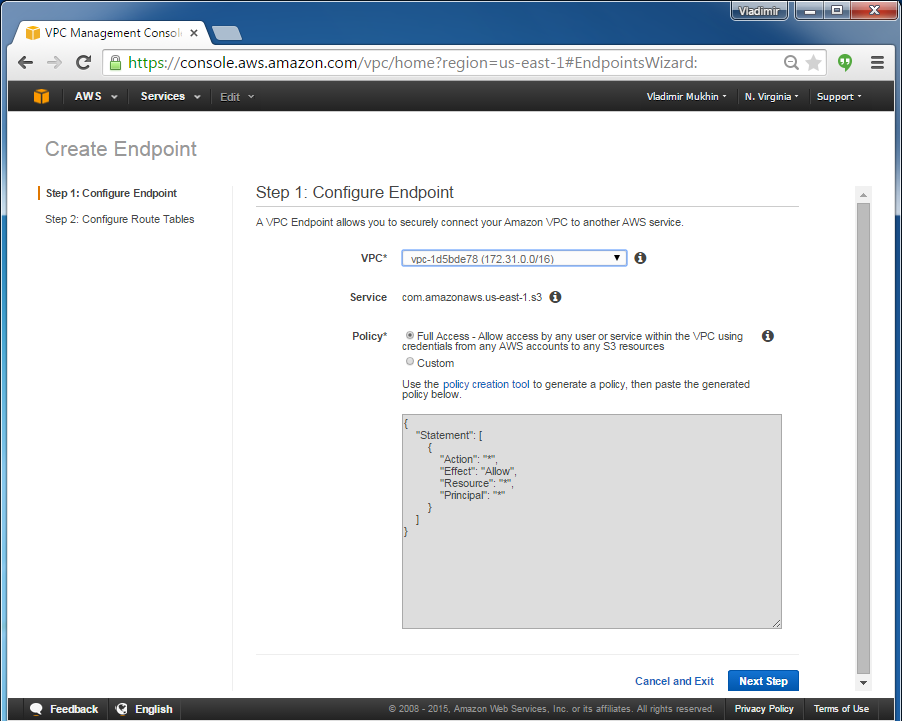
Task: Click the AWS orange cube home icon
Action: coord(41,97)
